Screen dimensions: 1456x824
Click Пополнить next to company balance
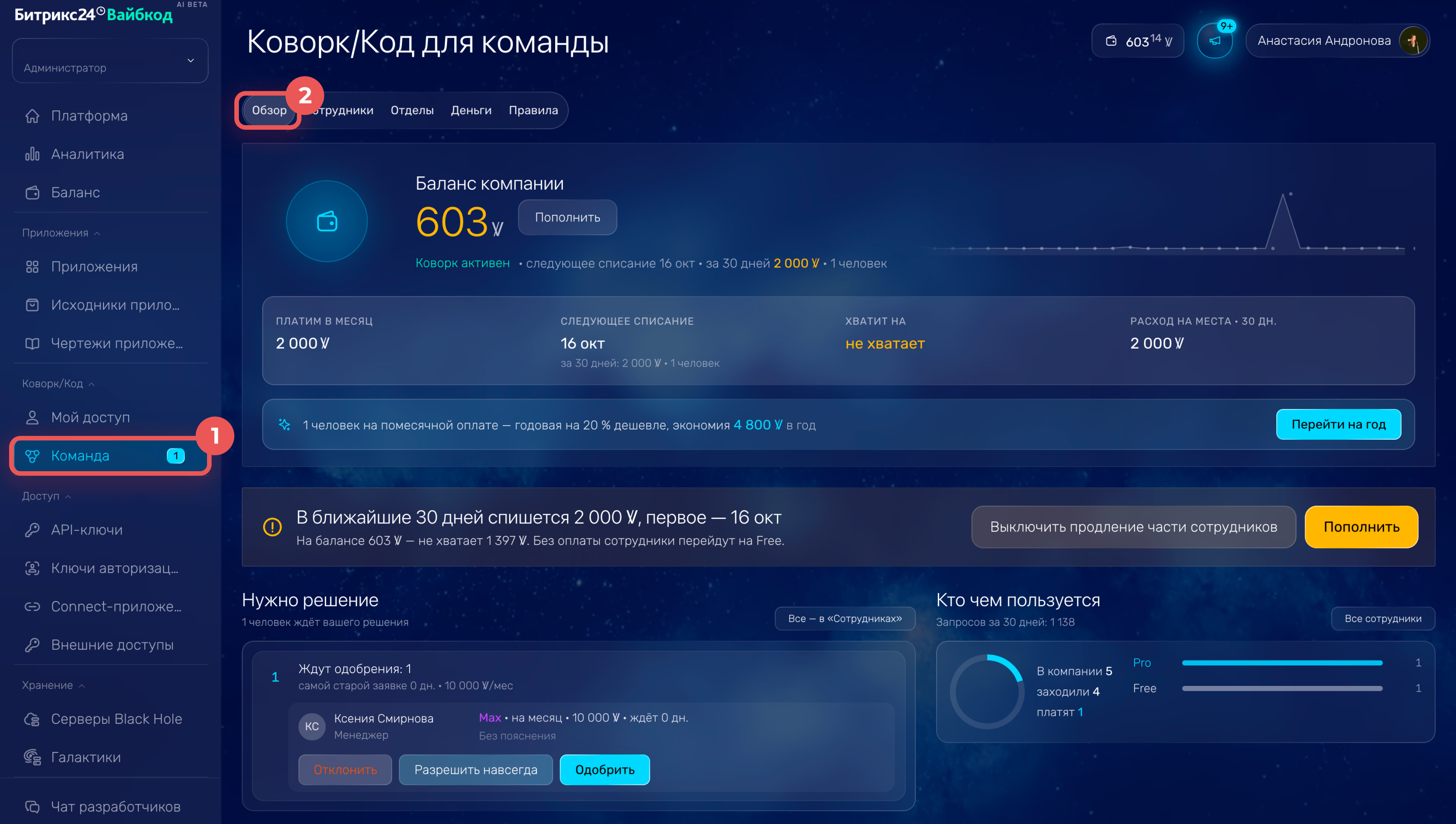pos(568,217)
